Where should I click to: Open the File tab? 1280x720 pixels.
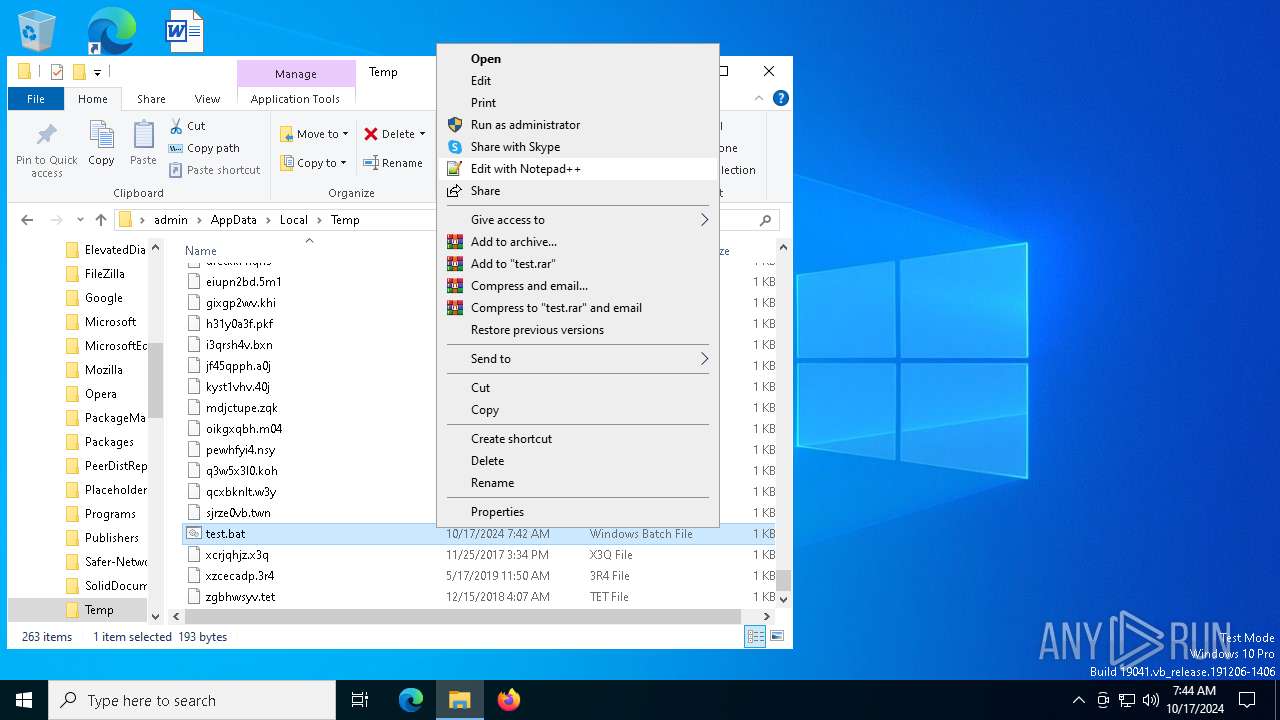point(36,99)
